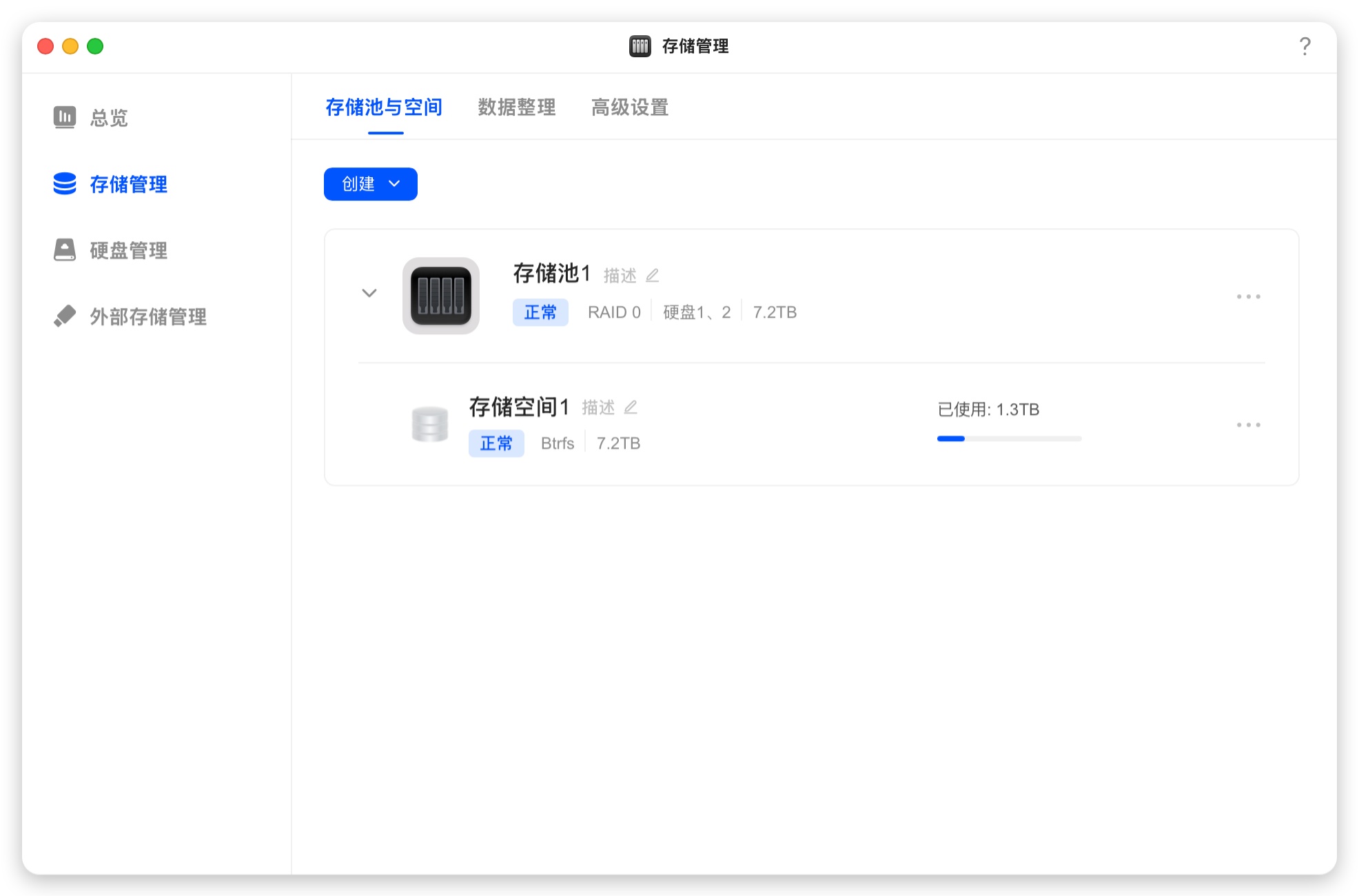
Task: Switch to the 存储池与空间 tab
Action: (385, 107)
